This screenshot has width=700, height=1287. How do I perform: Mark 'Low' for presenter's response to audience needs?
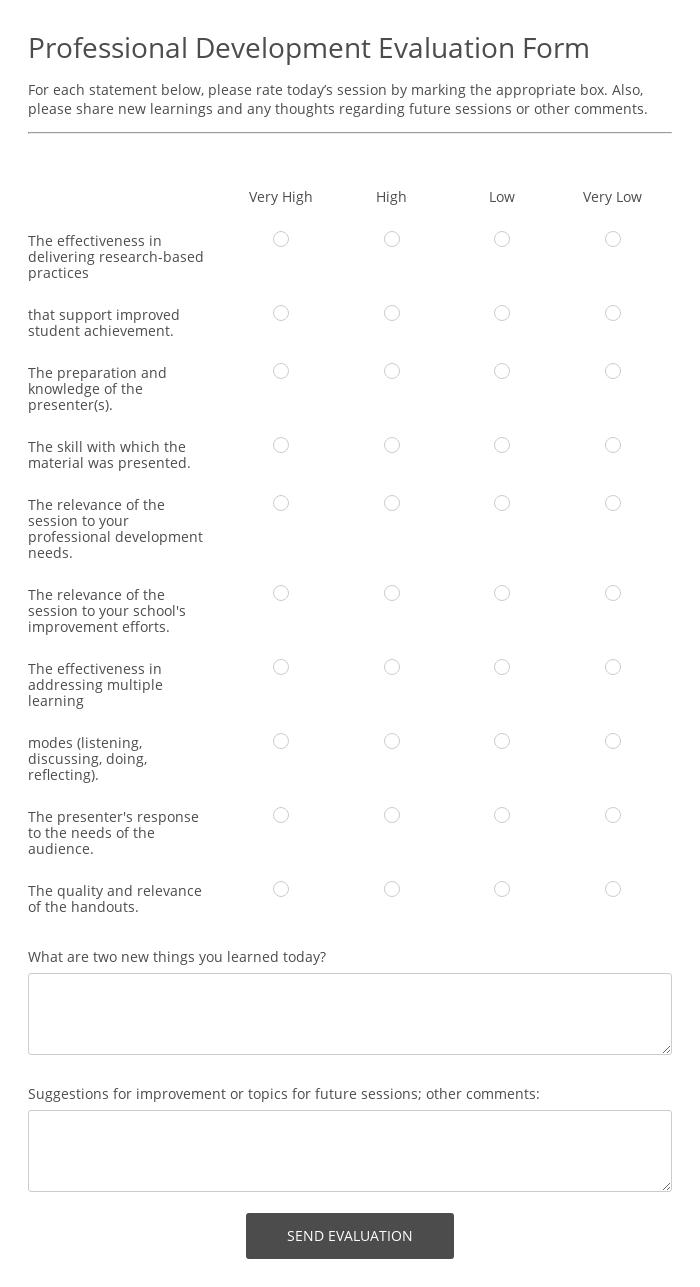click(502, 815)
